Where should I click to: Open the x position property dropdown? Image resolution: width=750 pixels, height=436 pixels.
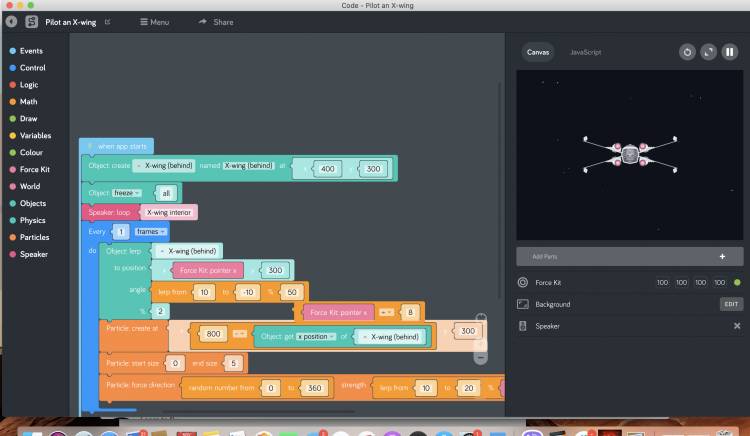[x=316, y=337]
